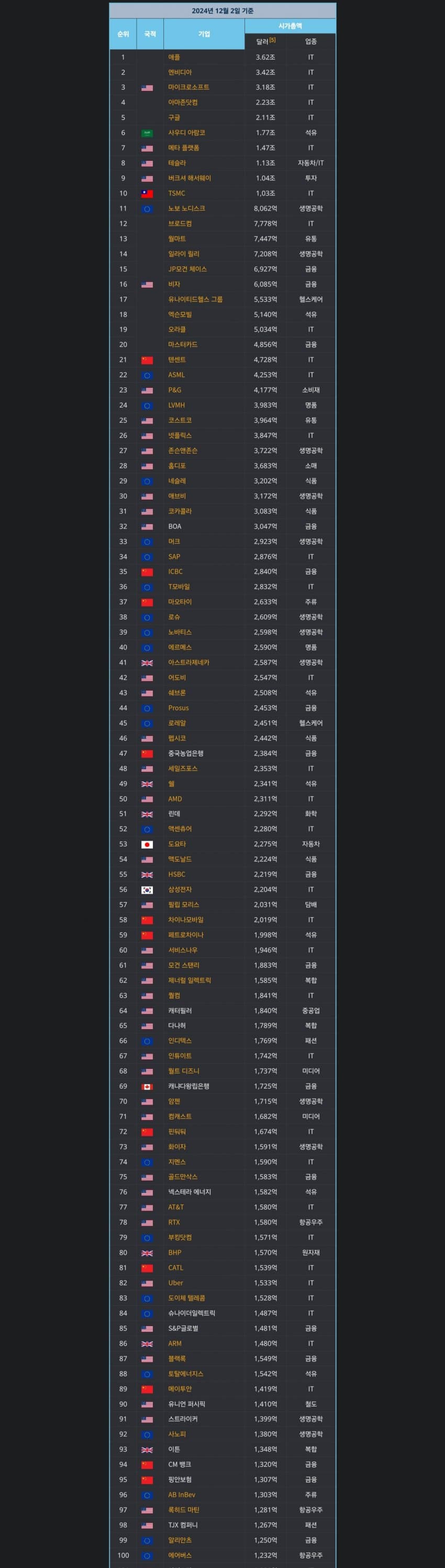Image resolution: width=445 pixels, height=1568 pixels.
Task: Open the Uber company link
Action: pyautogui.click(x=176, y=1282)
